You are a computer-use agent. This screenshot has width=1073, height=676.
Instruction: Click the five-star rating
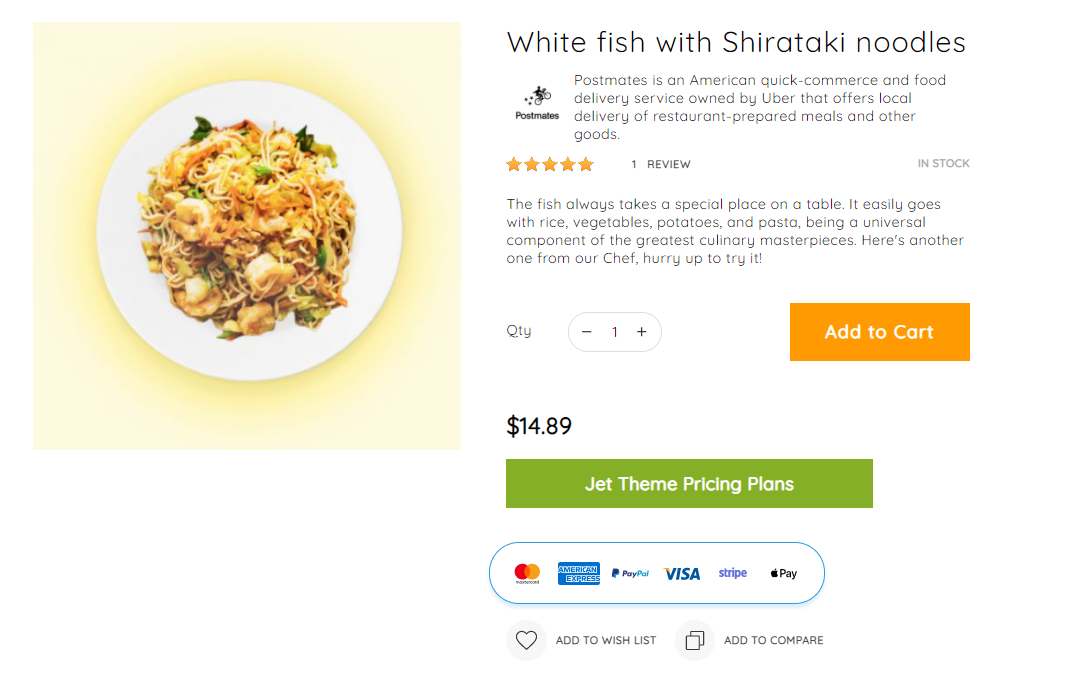pyautogui.click(x=550, y=164)
